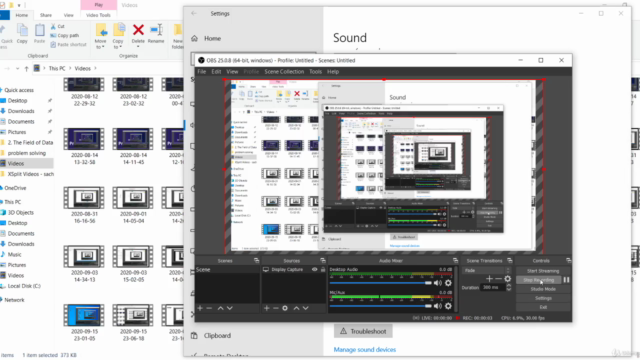Open Quick Access Toolbar customize dropdown
Image resolution: width=640 pixels, height=360 pixels.
[x=19, y=5]
